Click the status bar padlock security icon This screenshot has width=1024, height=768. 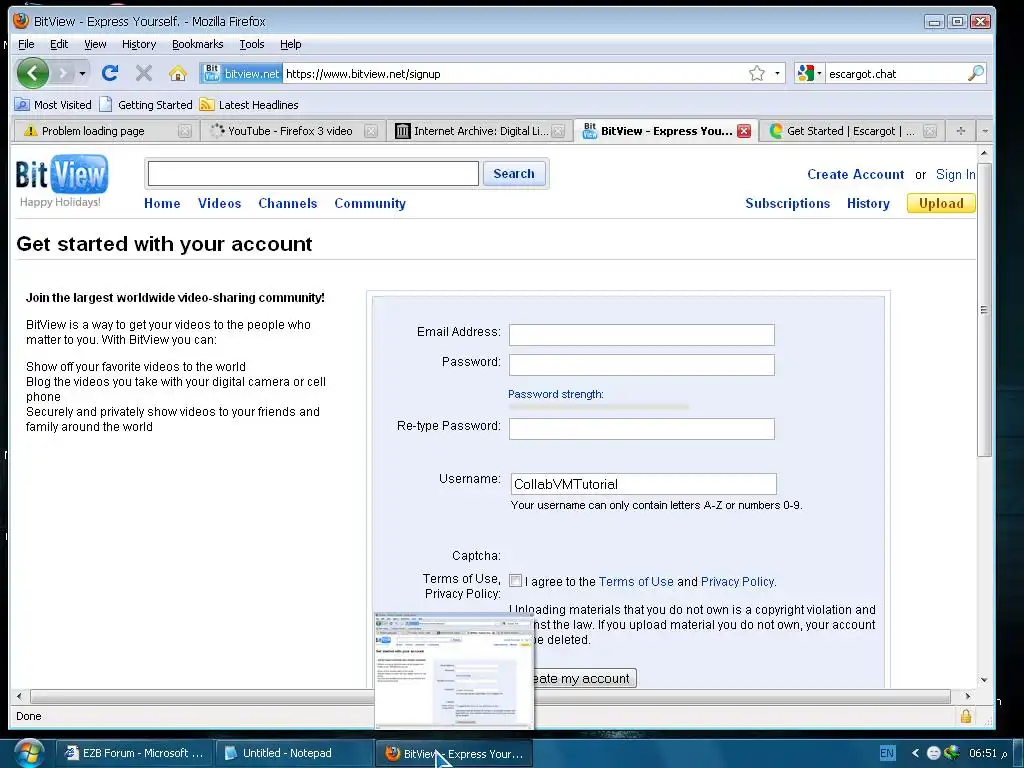[x=966, y=716]
